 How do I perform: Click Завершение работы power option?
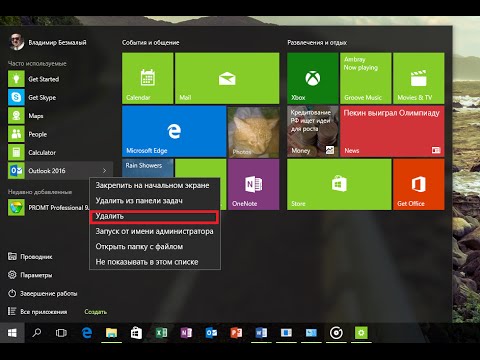tap(43, 293)
